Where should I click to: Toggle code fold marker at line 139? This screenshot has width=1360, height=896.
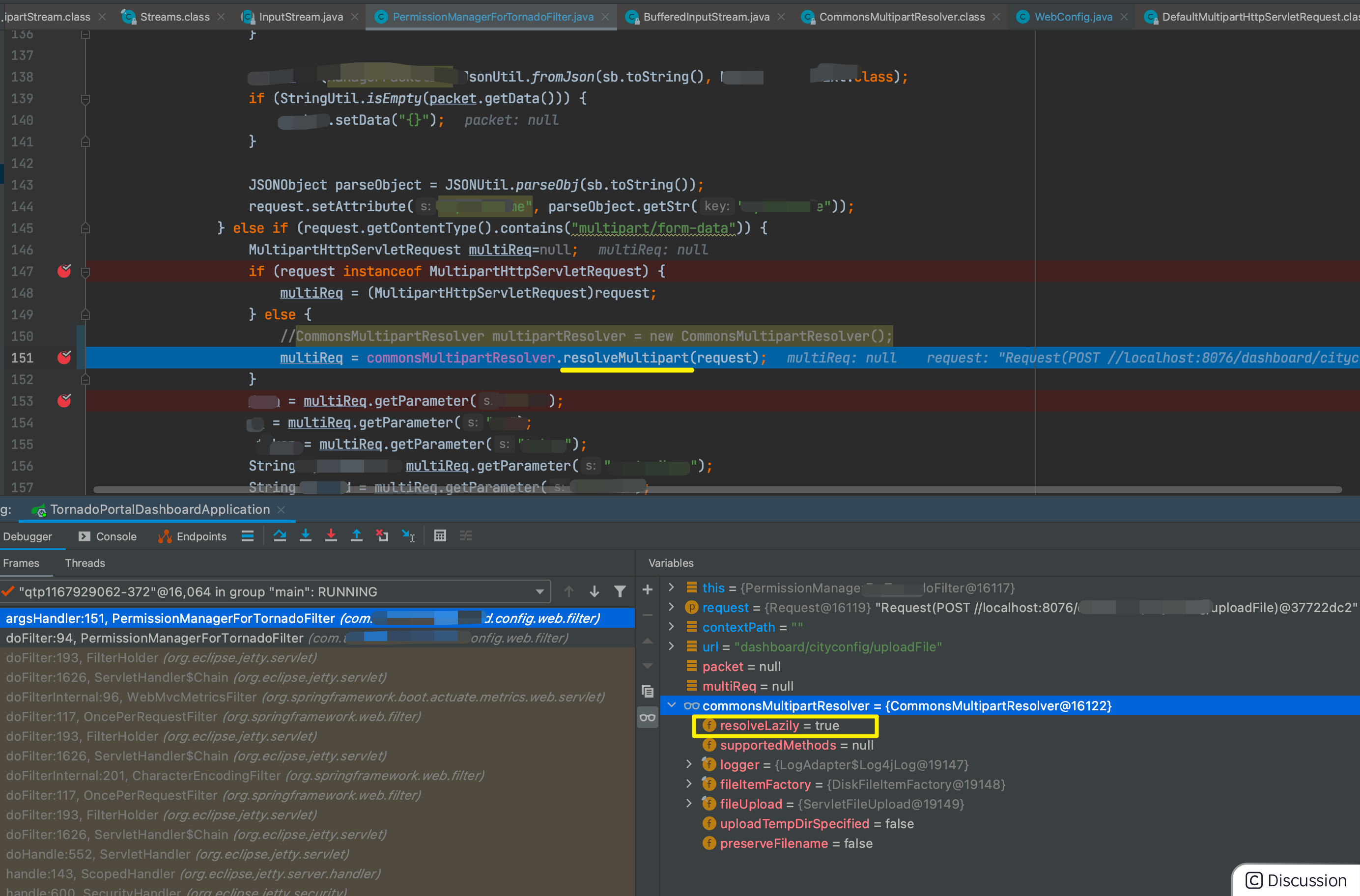coord(85,99)
